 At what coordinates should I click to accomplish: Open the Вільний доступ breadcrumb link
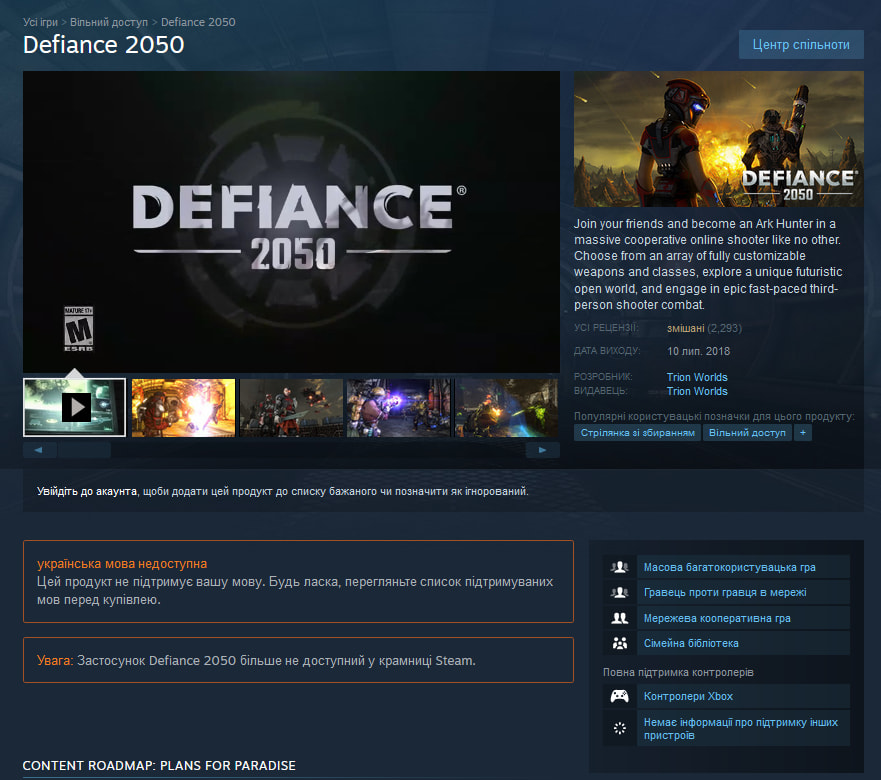(x=109, y=22)
